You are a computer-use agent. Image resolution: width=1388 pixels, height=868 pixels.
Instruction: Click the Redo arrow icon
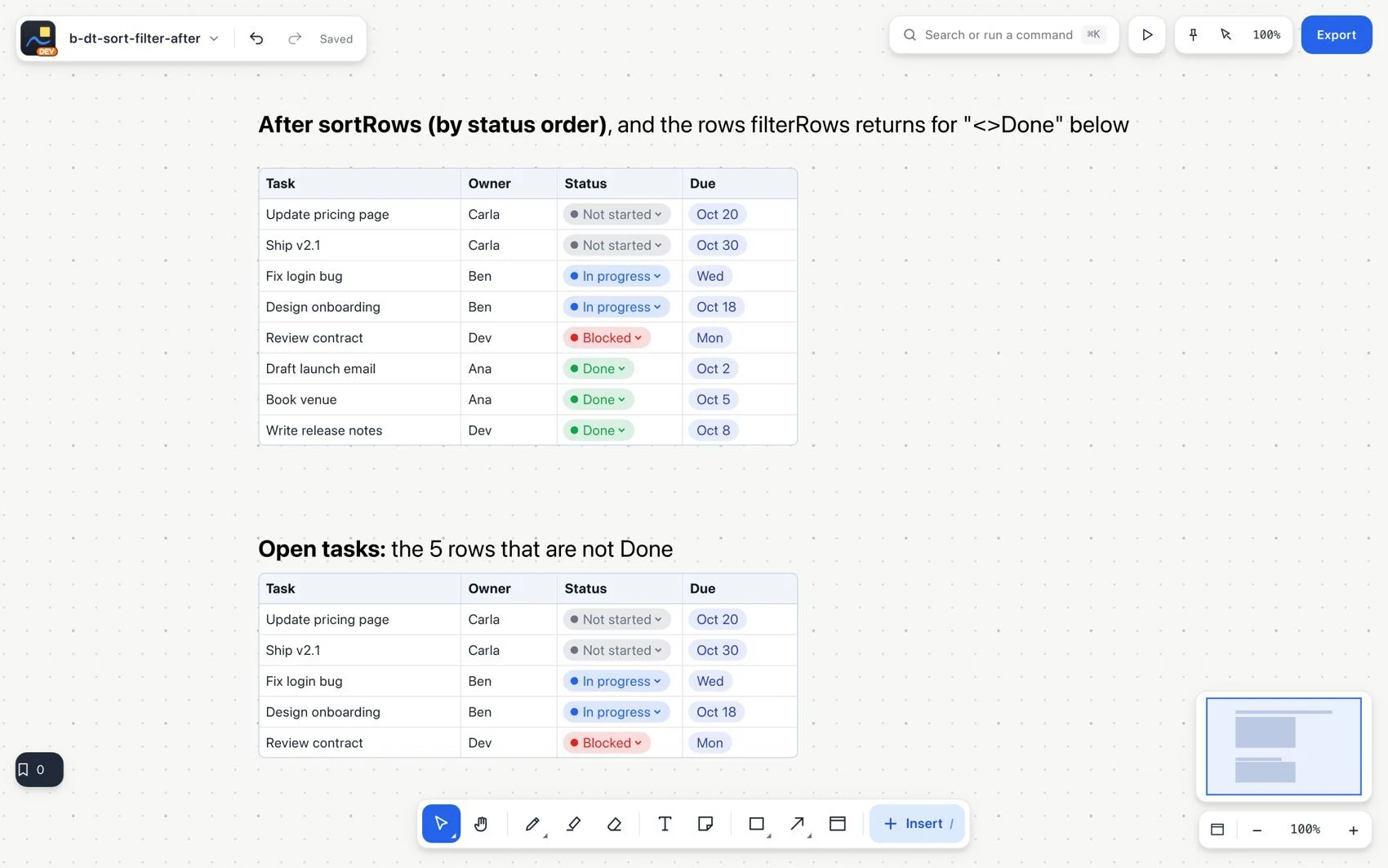295,38
